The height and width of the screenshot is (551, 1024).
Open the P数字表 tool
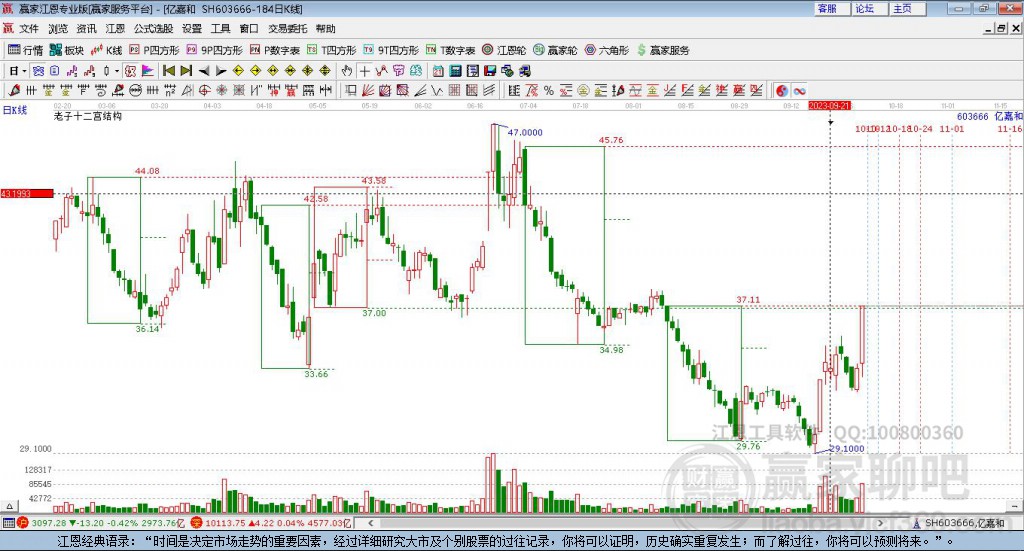[x=274, y=50]
